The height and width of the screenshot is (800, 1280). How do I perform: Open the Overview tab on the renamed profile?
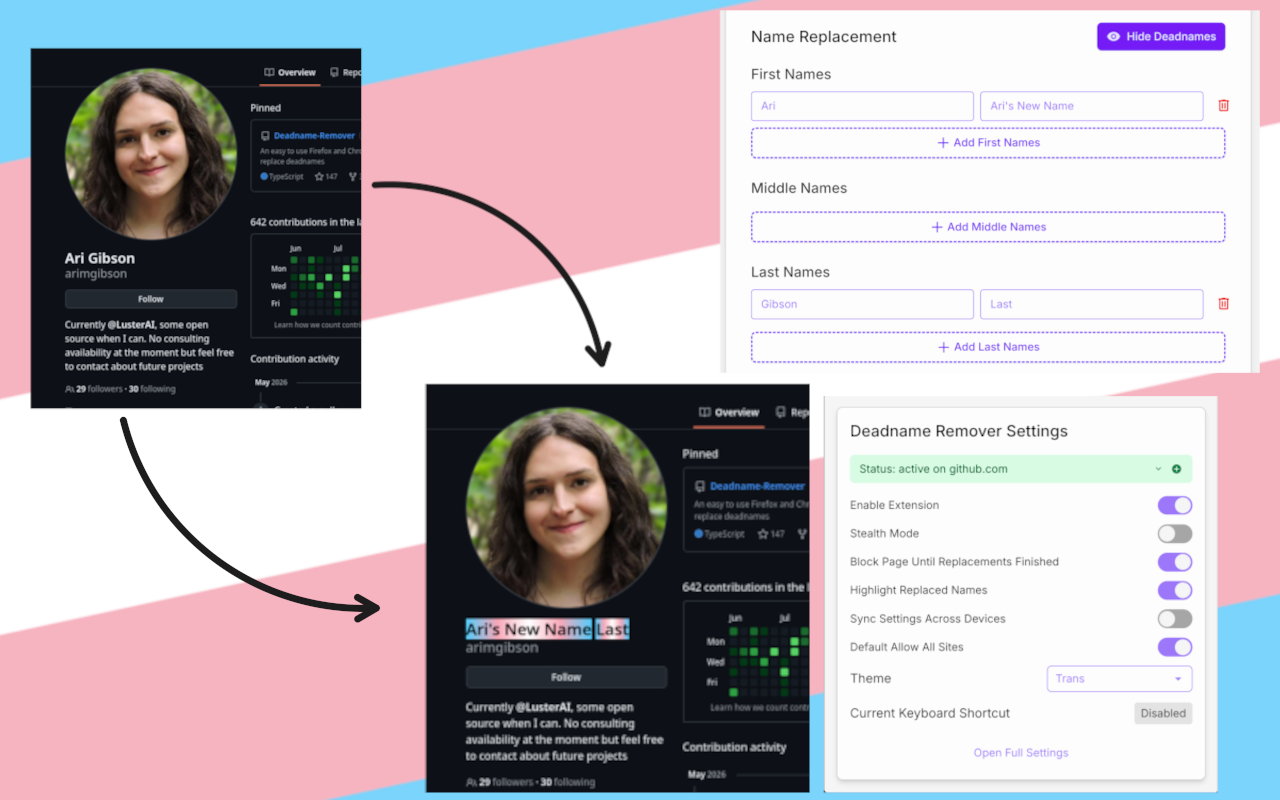pos(729,413)
